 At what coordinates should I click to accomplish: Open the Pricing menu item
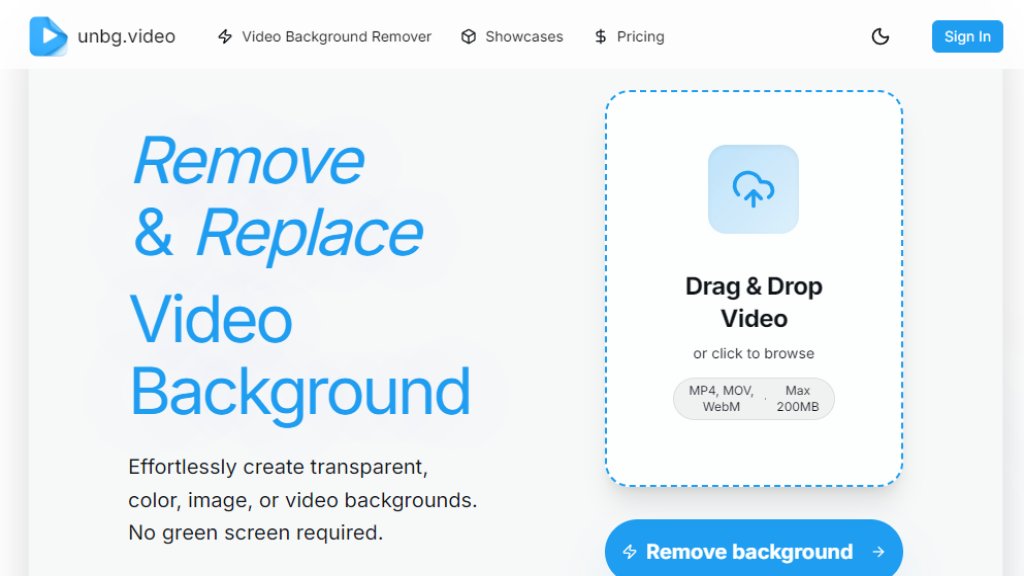[x=640, y=36]
